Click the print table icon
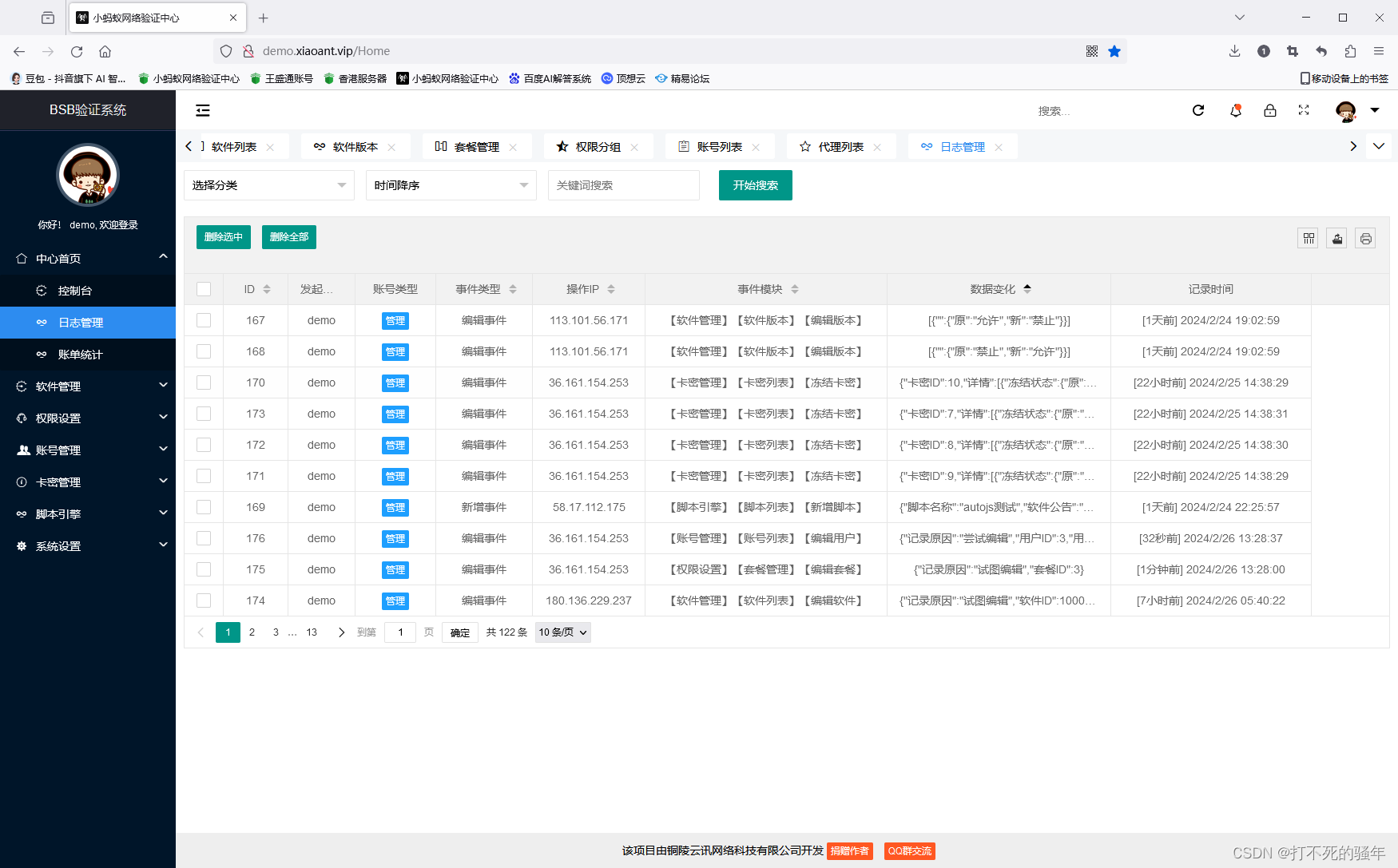Screen dimensions: 1398x868 [x=1366, y=238]
